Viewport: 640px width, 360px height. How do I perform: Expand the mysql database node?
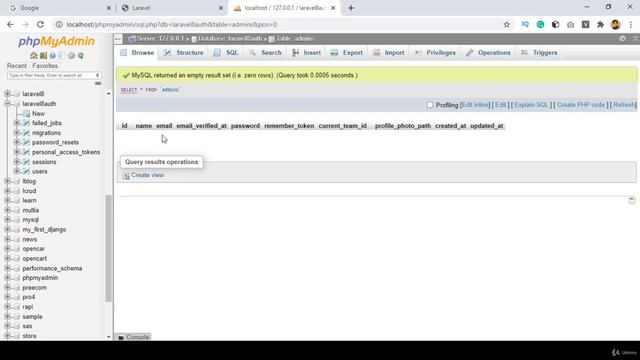click(x=7, y=220)
